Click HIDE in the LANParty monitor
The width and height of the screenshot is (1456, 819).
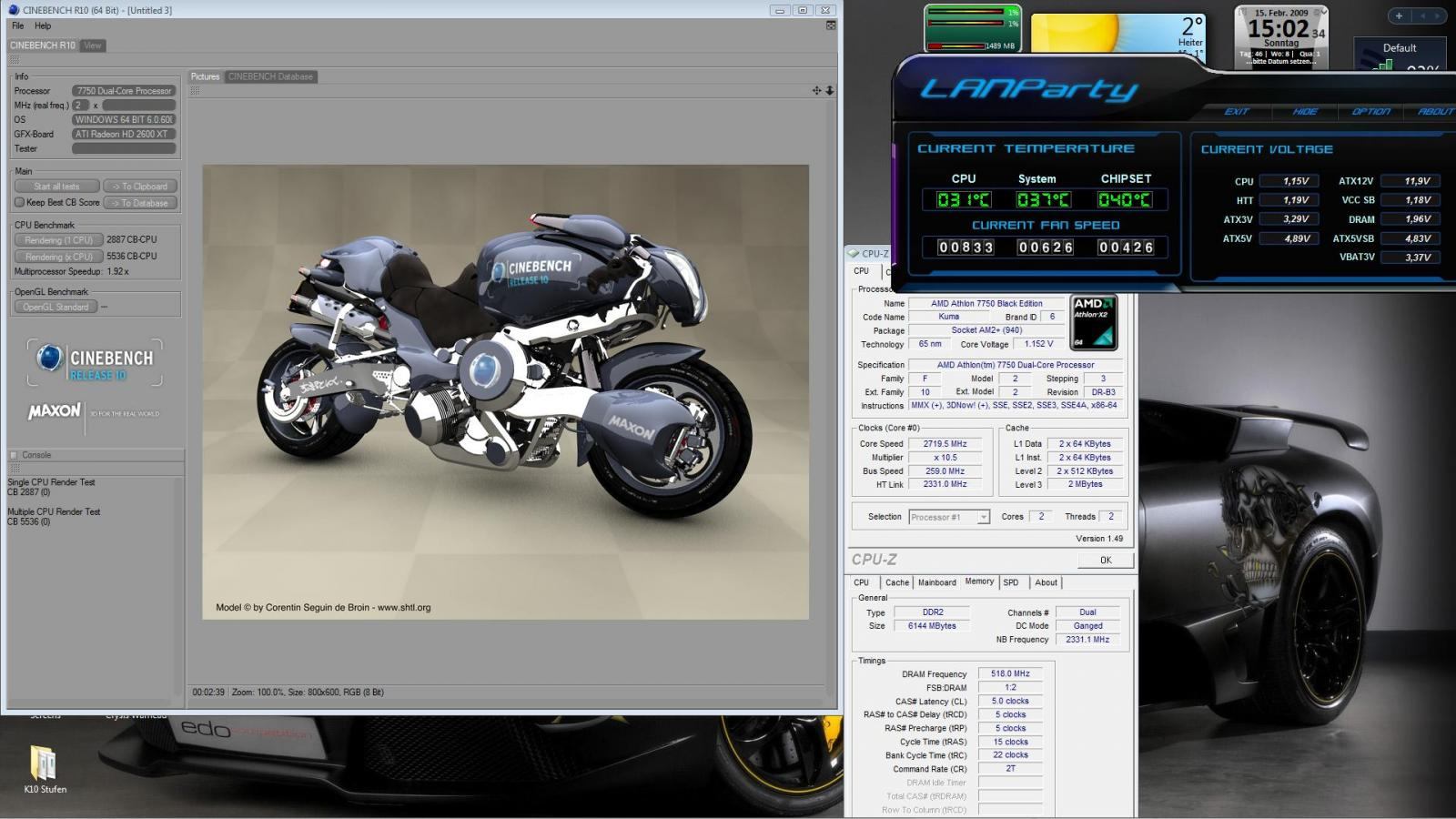point(1305,111)
